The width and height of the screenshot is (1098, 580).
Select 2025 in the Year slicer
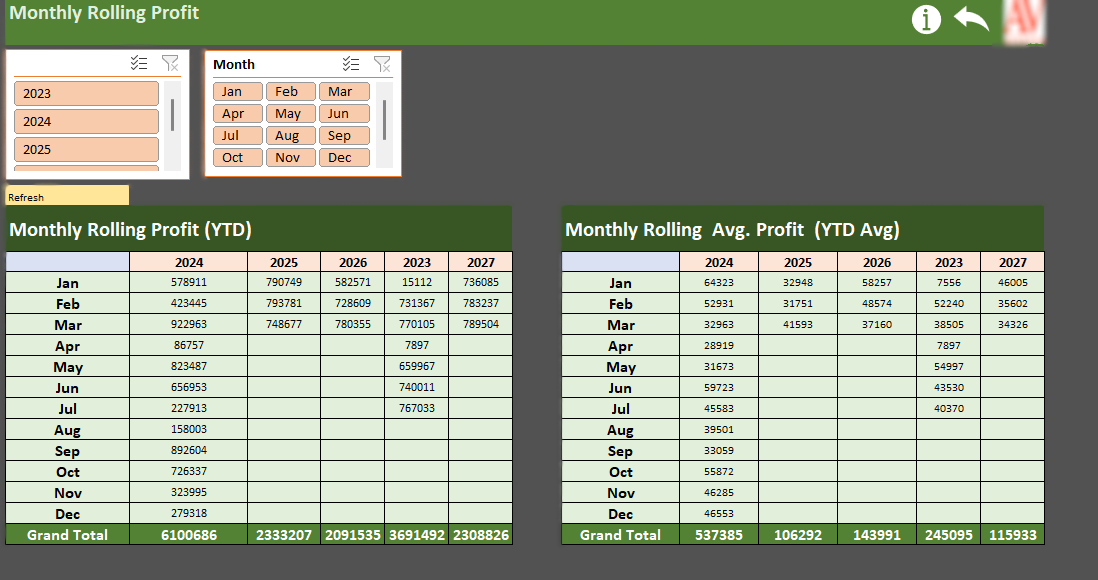86,149
